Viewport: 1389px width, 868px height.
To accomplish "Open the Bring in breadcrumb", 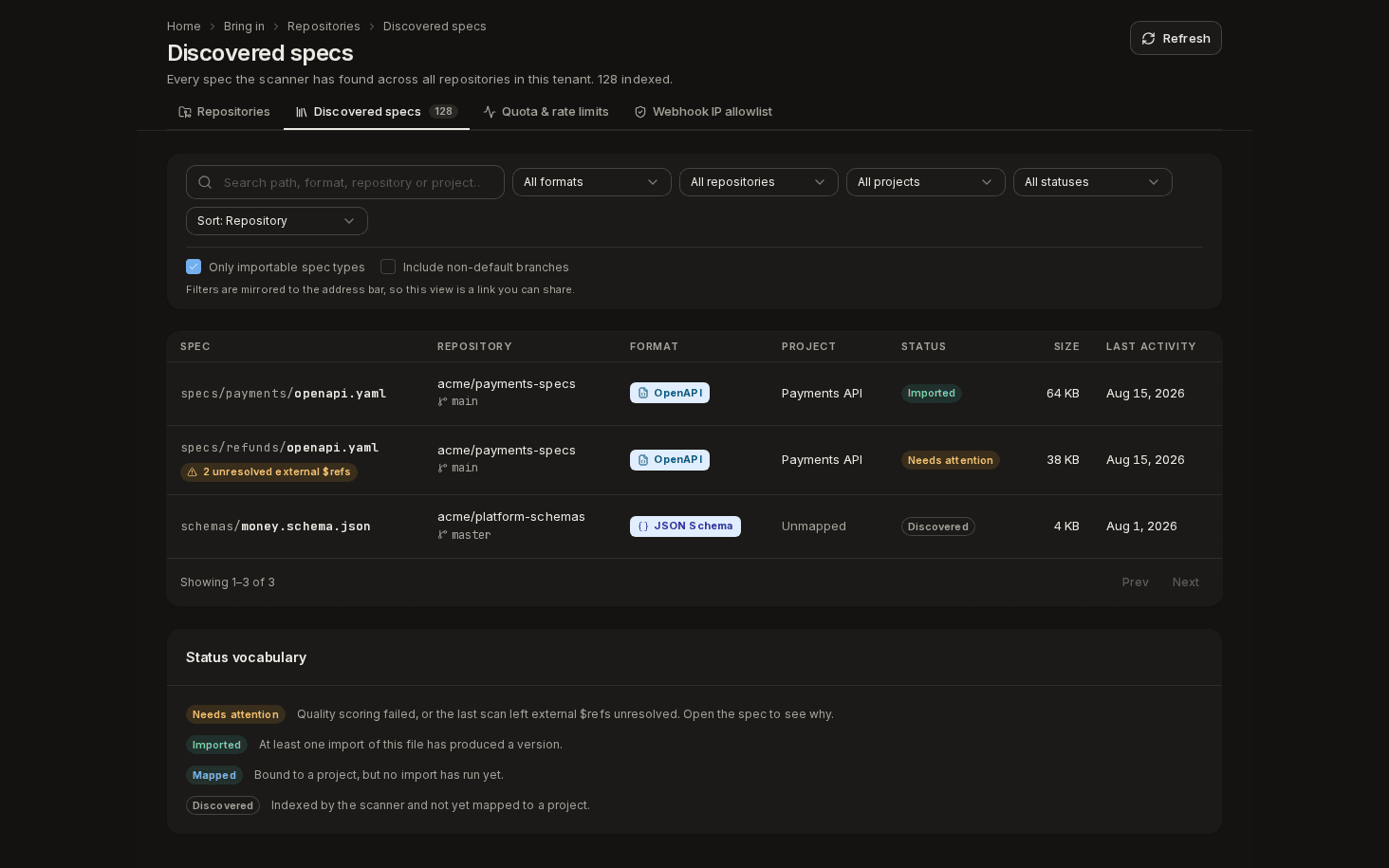I will 244,27.
